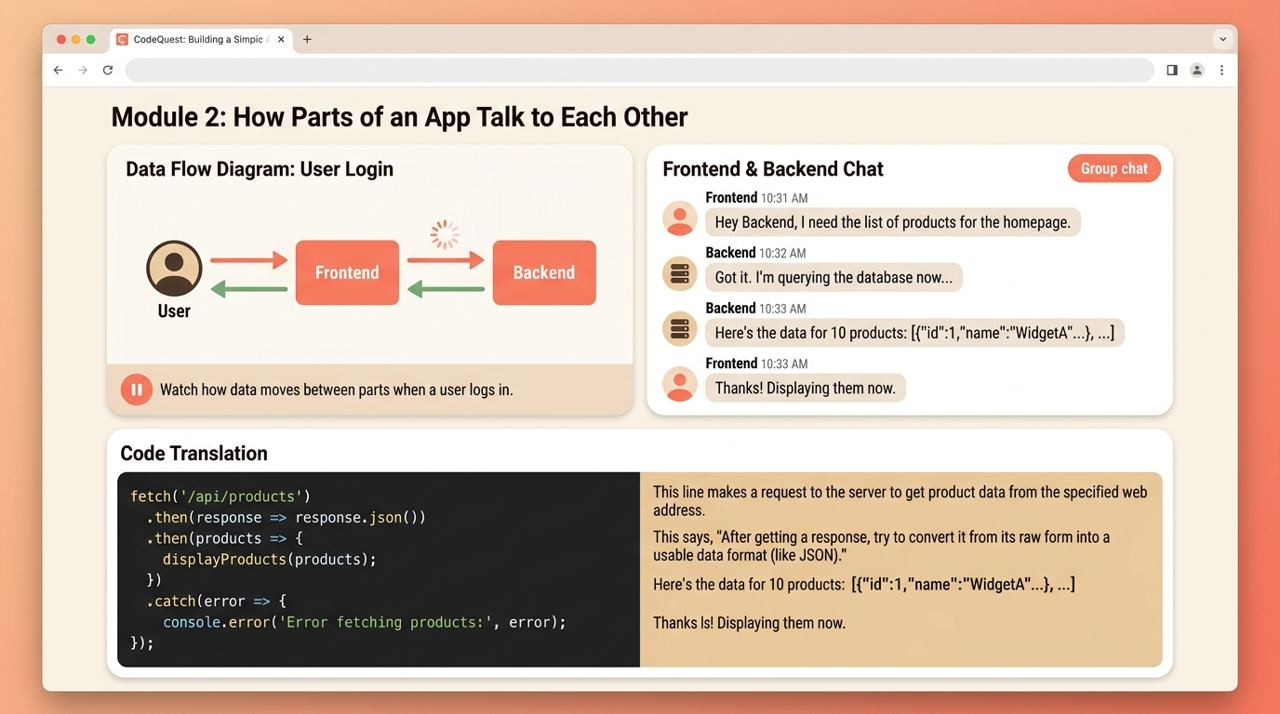Viewport: 1280px width, 714px height.
Task: Toggle the browser side panel icon
Action: click(1172, 70)
